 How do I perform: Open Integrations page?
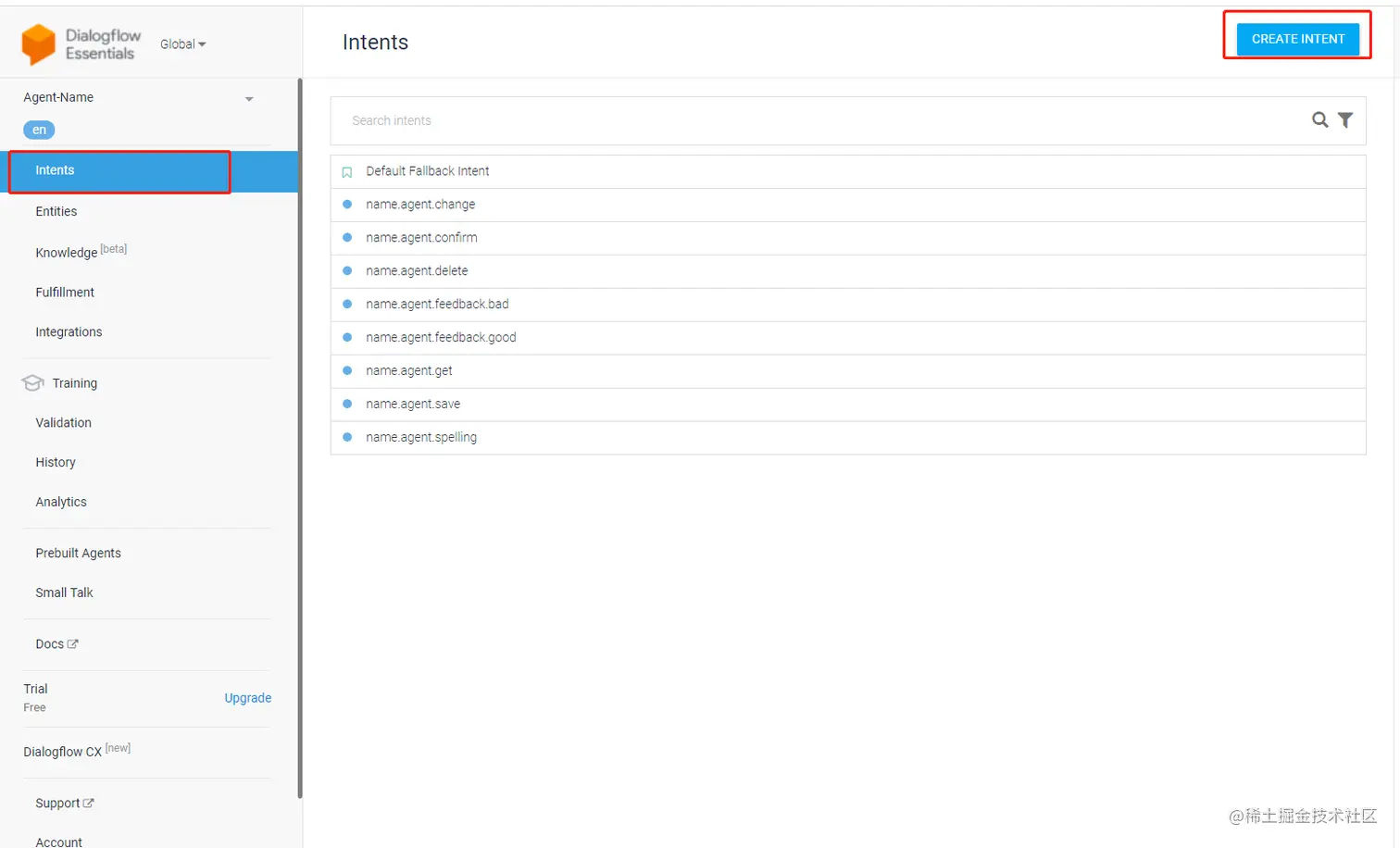[x=69, y=331]
